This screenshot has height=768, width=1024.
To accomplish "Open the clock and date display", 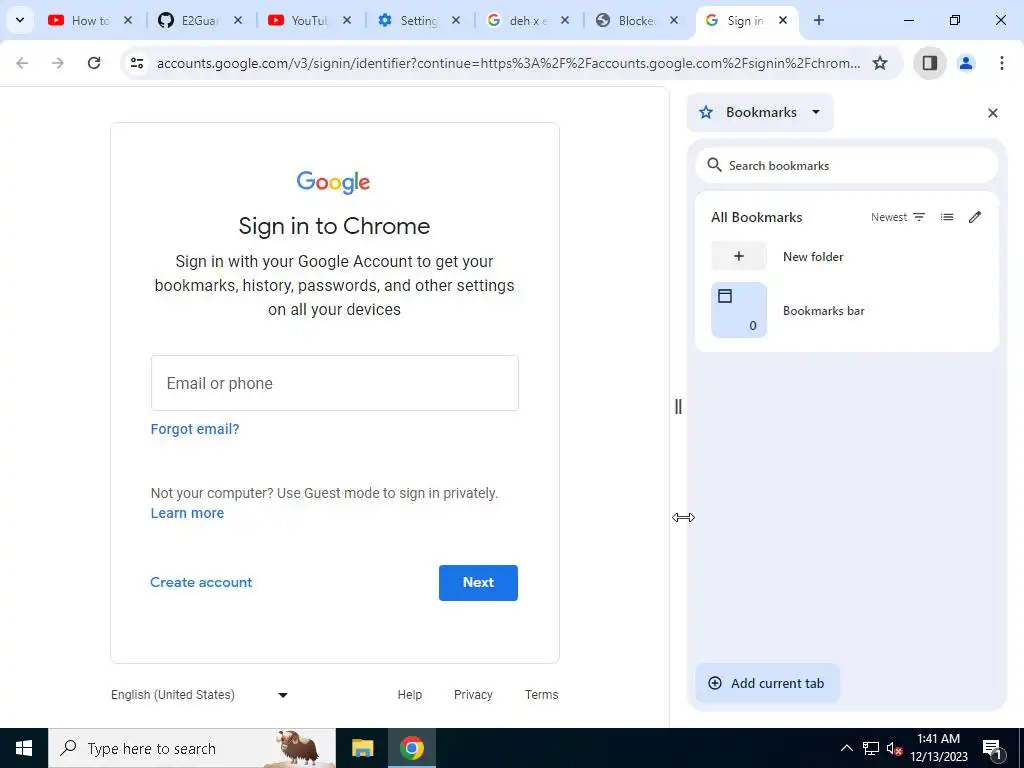I will [938, 748].
